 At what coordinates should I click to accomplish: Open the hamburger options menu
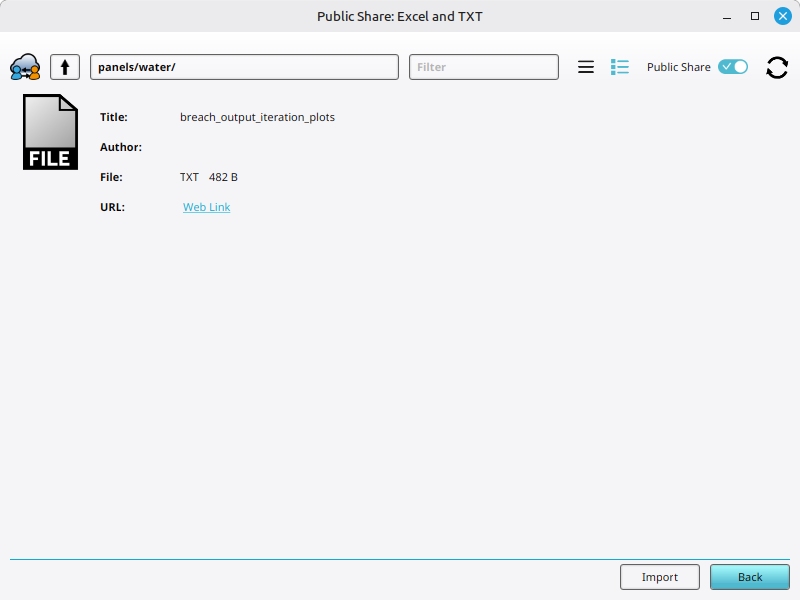click(x=586, y=67)
